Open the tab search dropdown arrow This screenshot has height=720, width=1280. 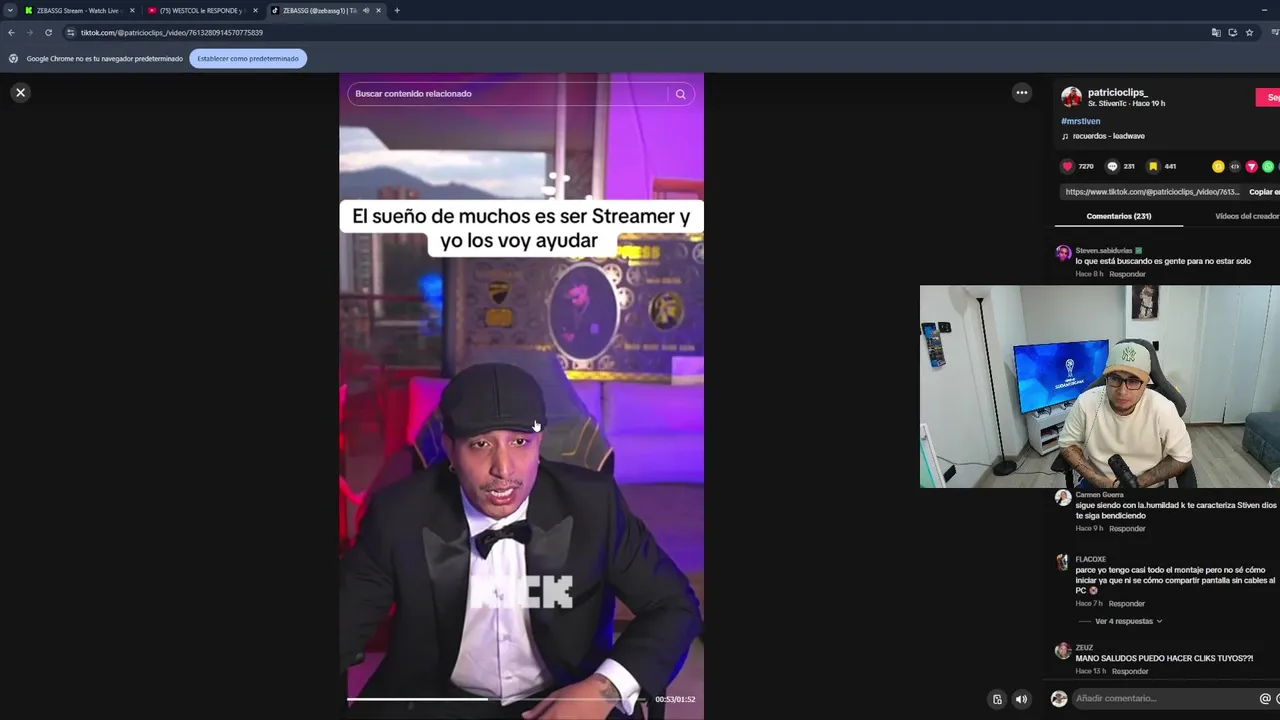point(10,10)
